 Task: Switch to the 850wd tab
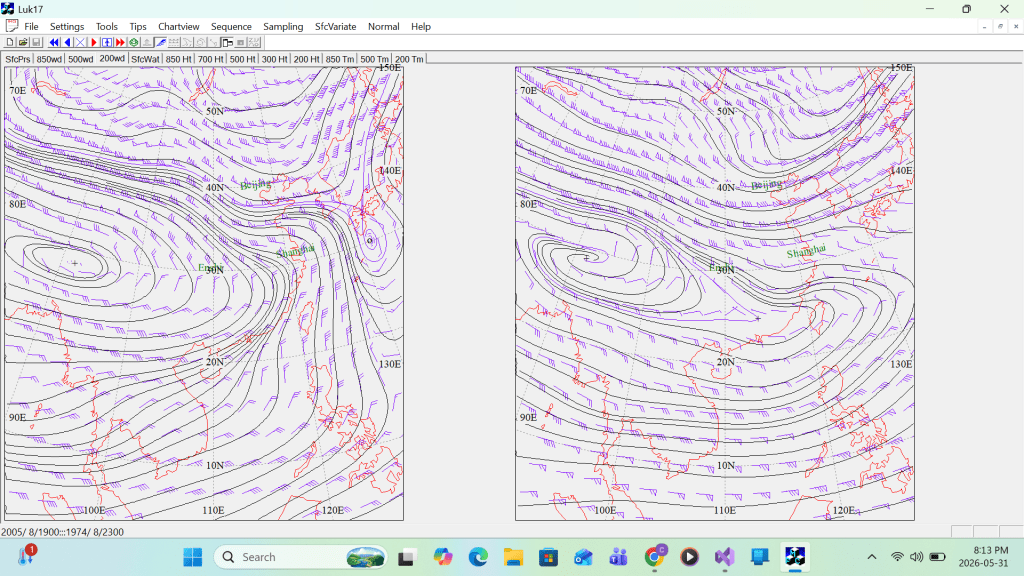[x=49, y=59]
